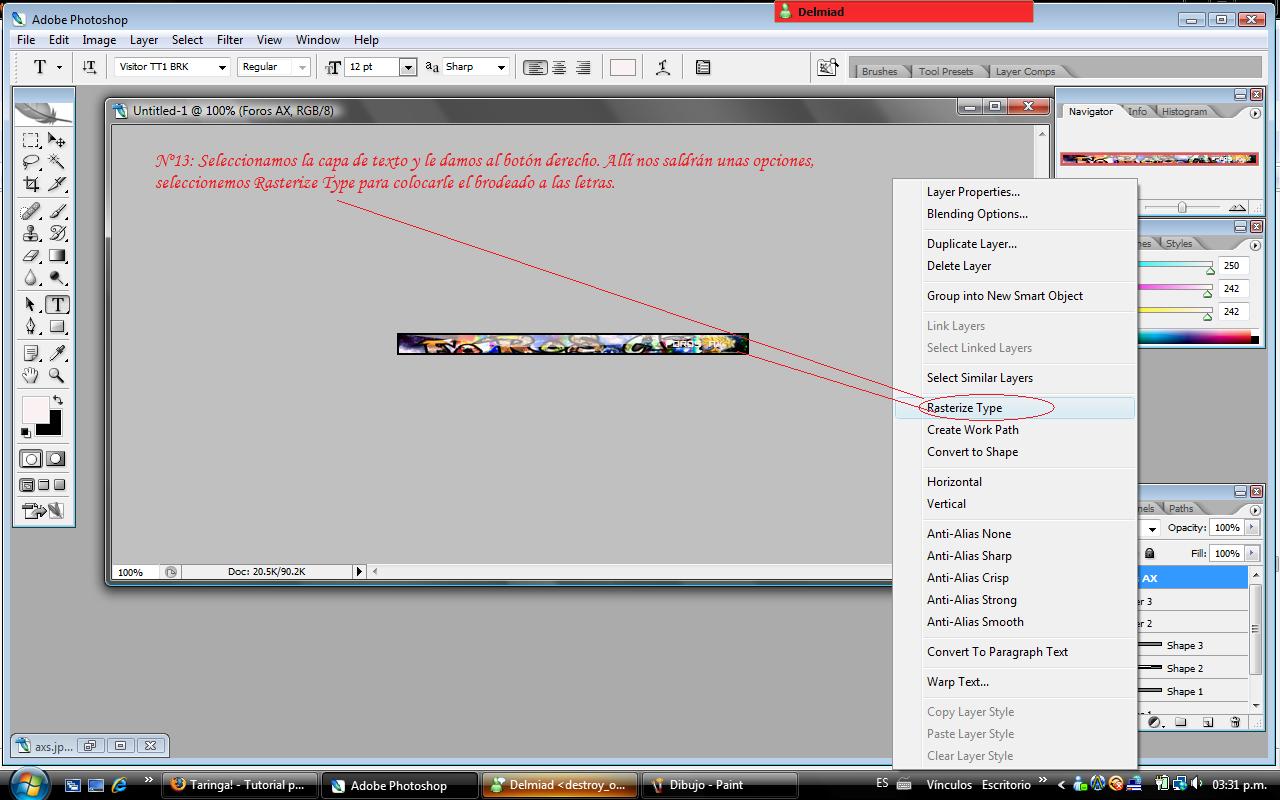Select the Zoom tool
The image size is (1280, 800).
coord(57,375)
